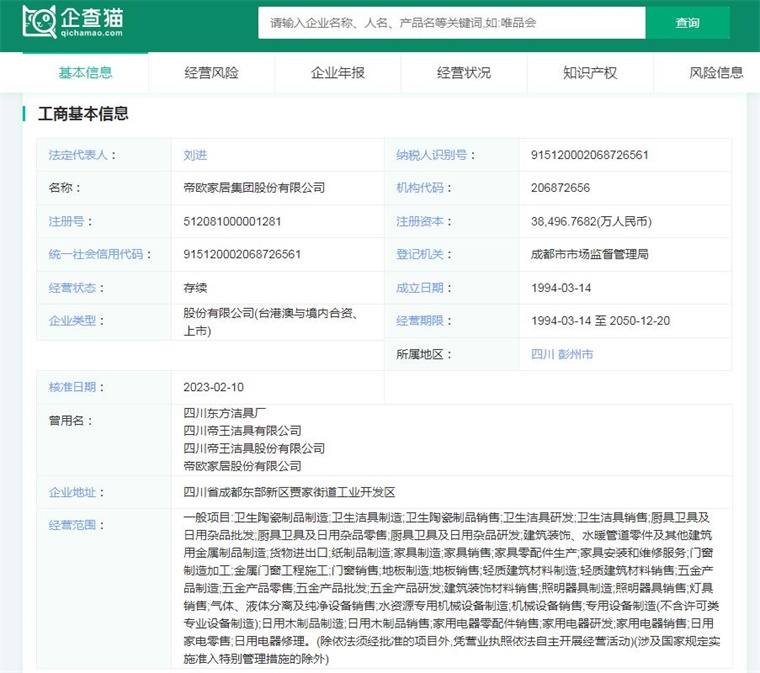Click the taxpayer ID number 915120002068726561
Image resolution: width=760 pixels, height=673 pixels.
point(590,155)
